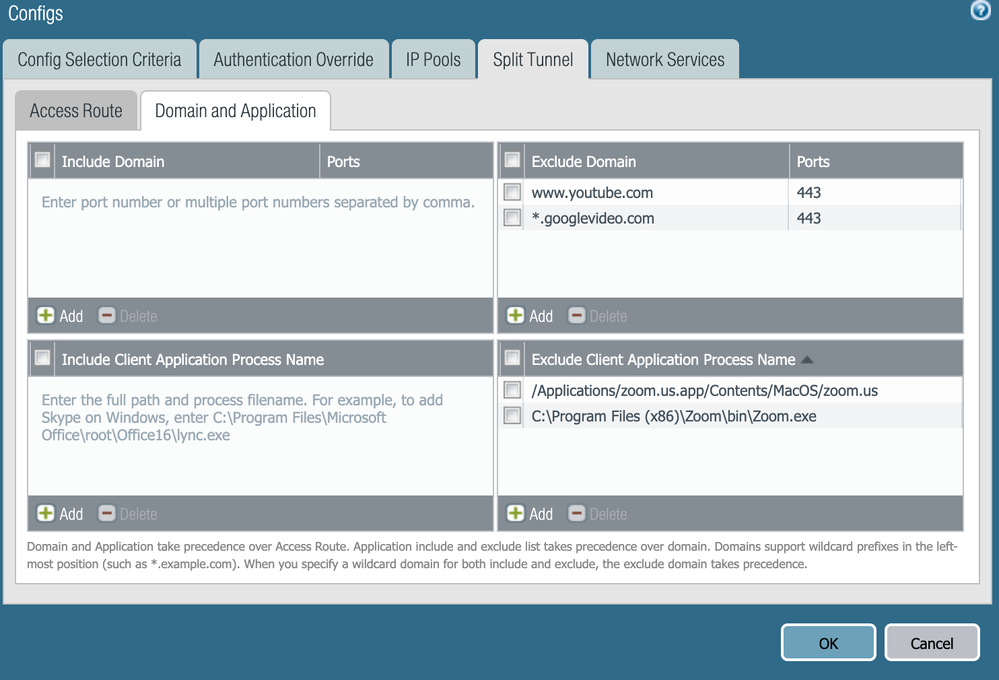Open the Network Services tab
Viewport: 999px width, 680px height.
pos(664,59)
